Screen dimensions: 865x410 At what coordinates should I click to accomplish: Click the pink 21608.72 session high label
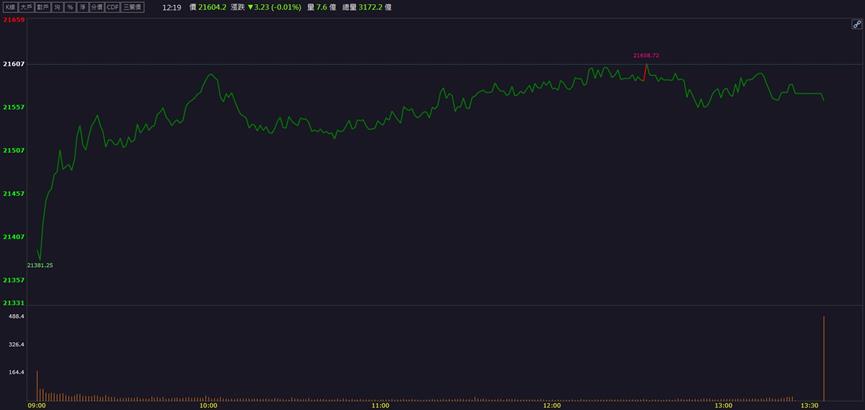point(646,56)
